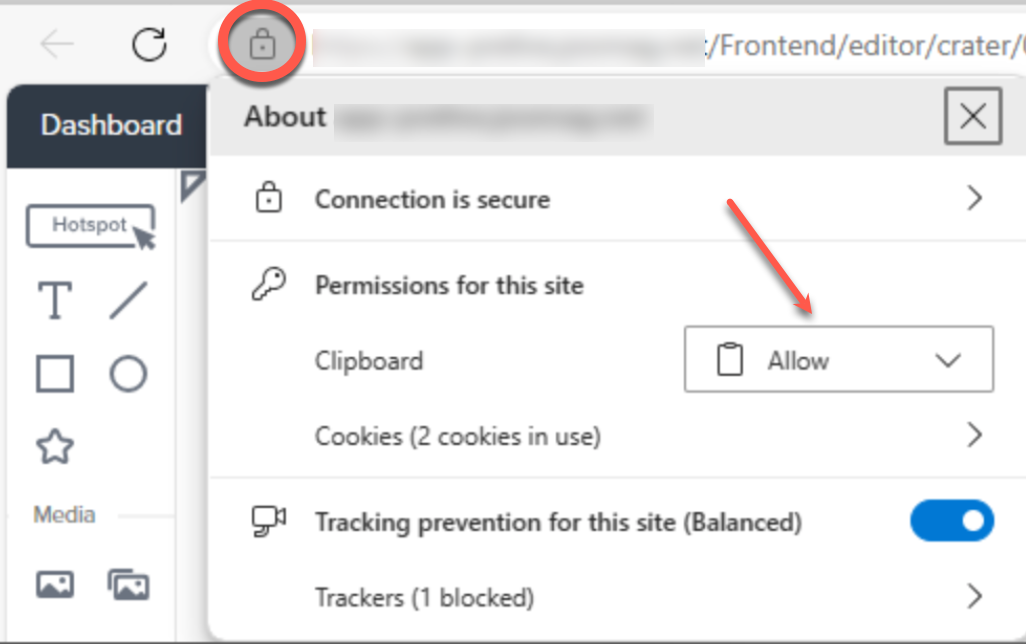
Task: Disable tracking prevention for this site
Action: click(x=951, y=521)
